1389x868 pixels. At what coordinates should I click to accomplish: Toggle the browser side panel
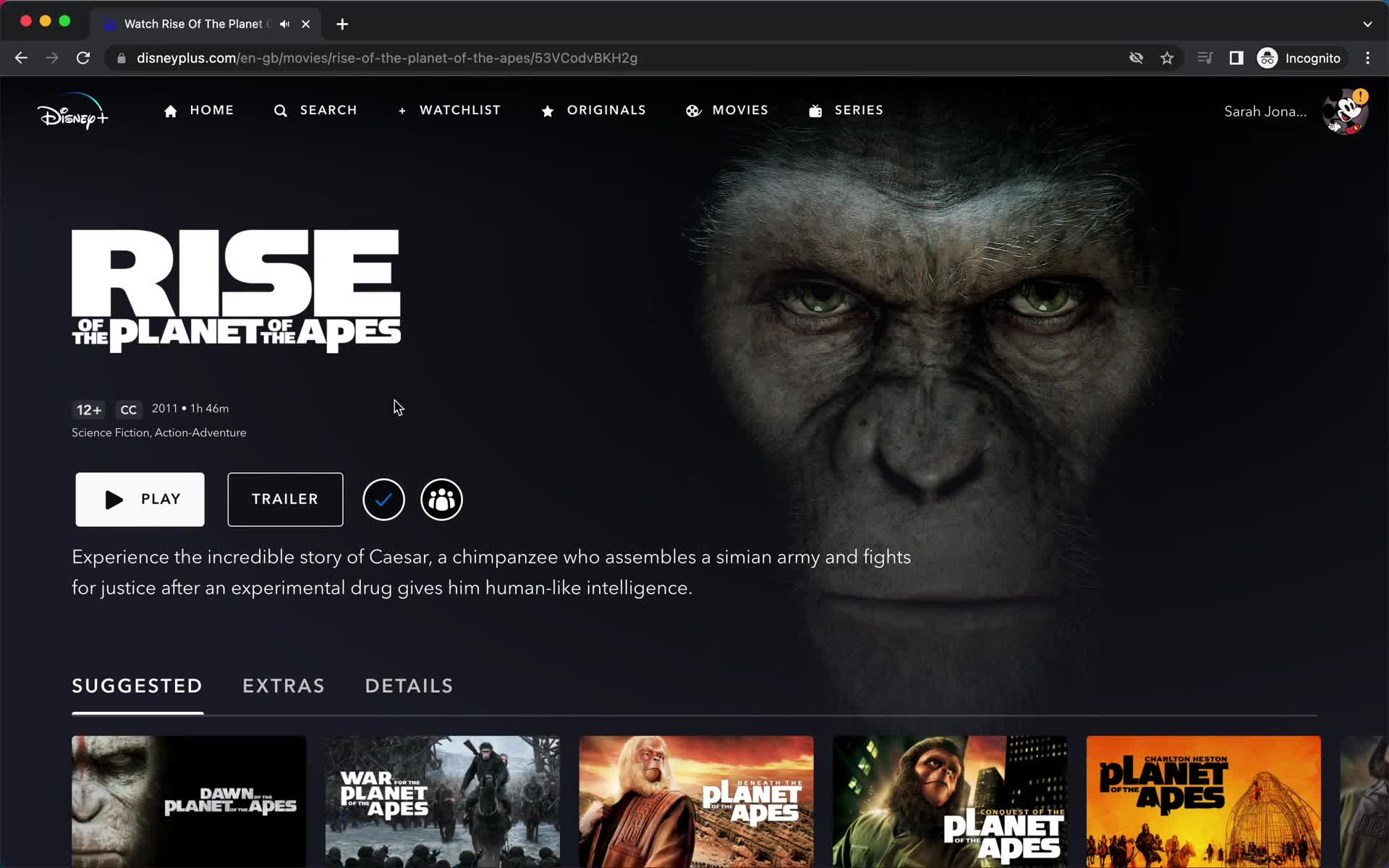[1236, 58]
